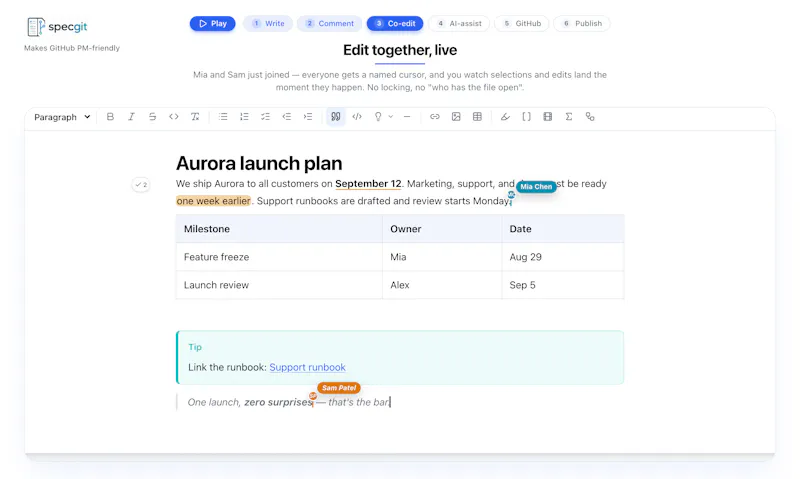Click the 'Owner' table header cell
Image resolution: width=800 pixels, height=479 pixels.
(x=442, y=229)
